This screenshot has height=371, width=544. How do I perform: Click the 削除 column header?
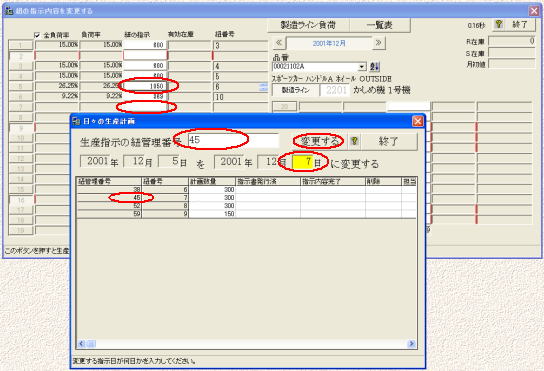pos(383,181)
